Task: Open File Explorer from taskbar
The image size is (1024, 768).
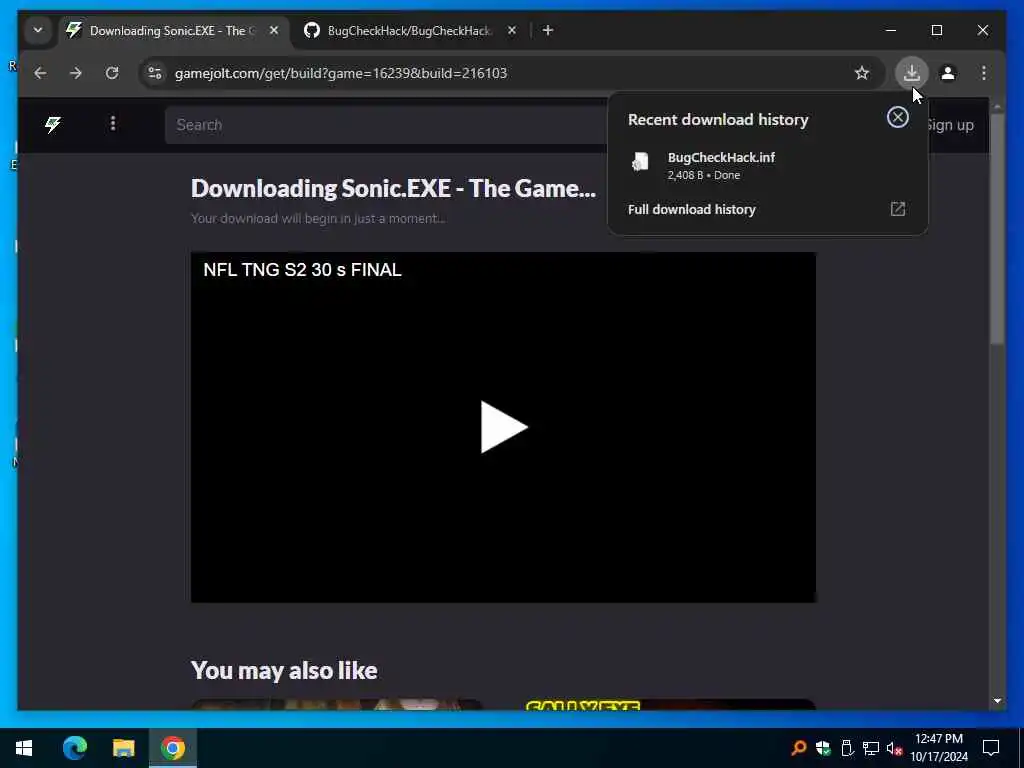Action: (123, 748)
